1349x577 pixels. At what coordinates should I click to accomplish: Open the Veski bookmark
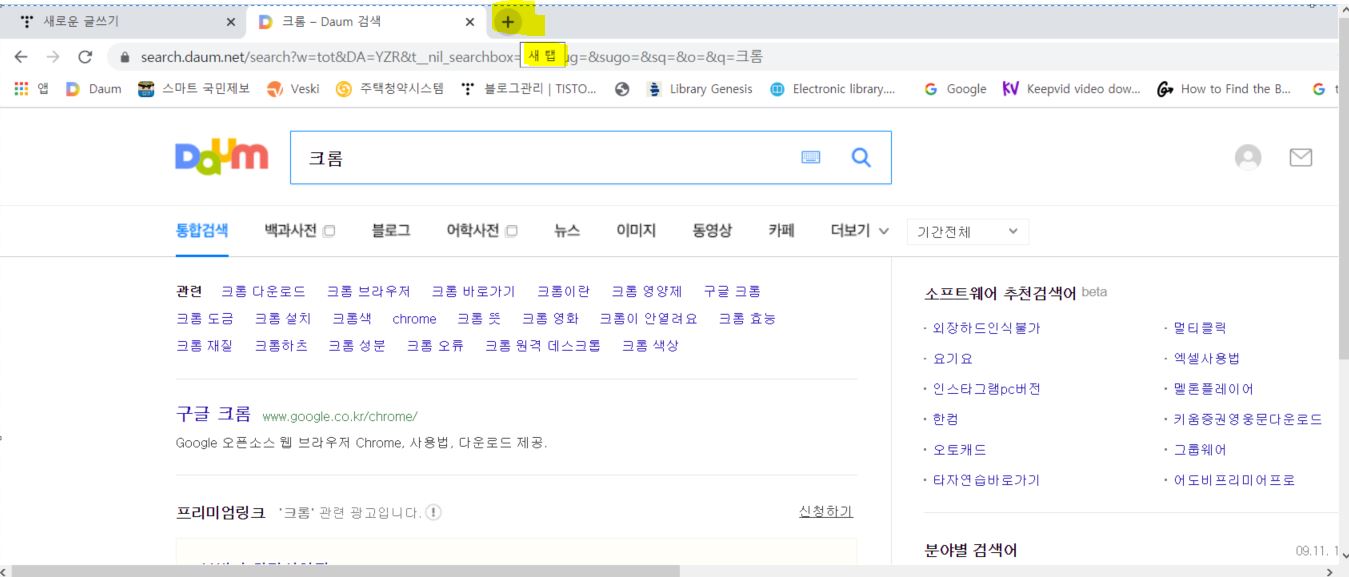(x=293, y=89)
